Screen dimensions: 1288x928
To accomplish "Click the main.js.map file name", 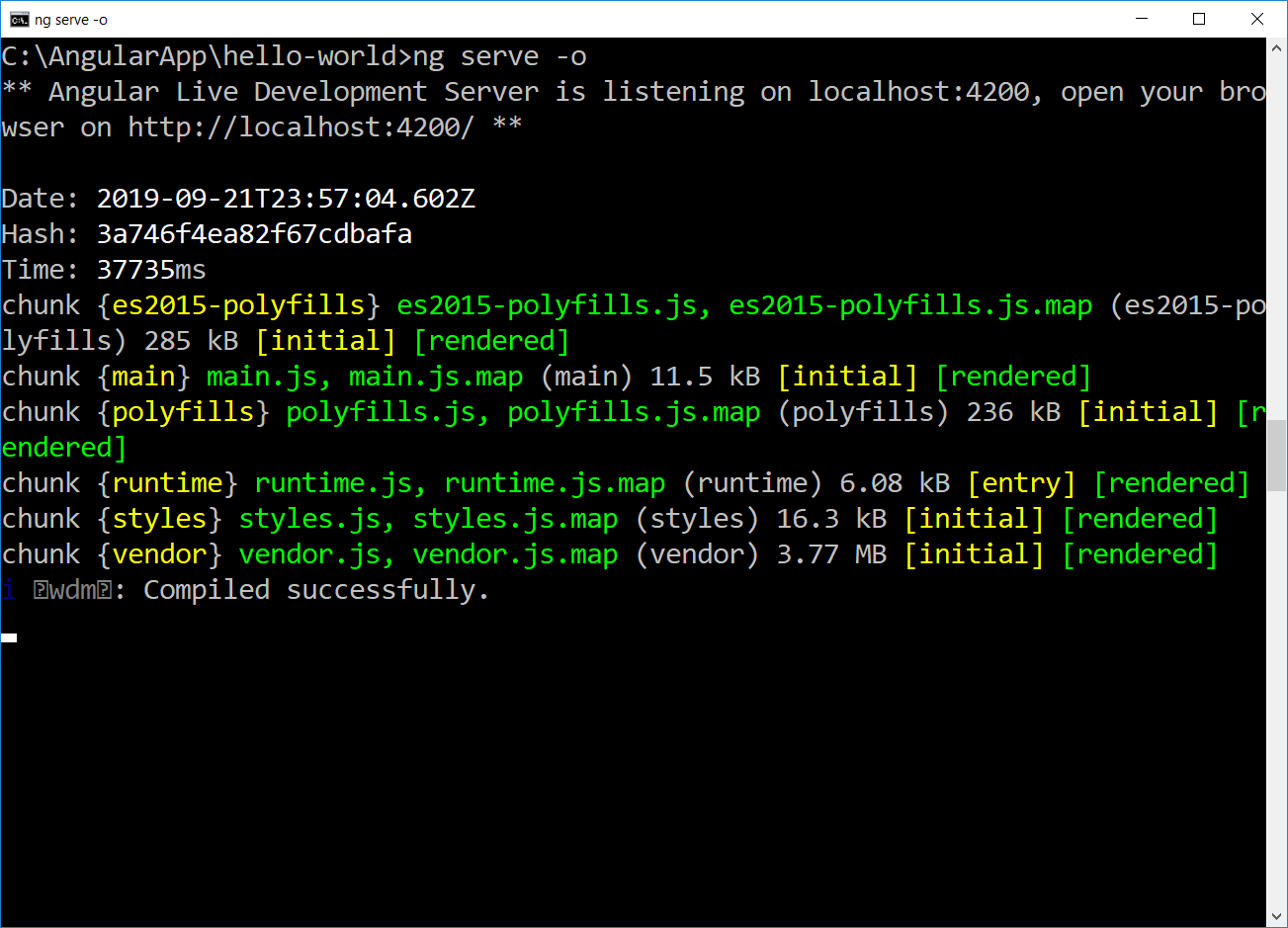I will [x=436, y=377].
